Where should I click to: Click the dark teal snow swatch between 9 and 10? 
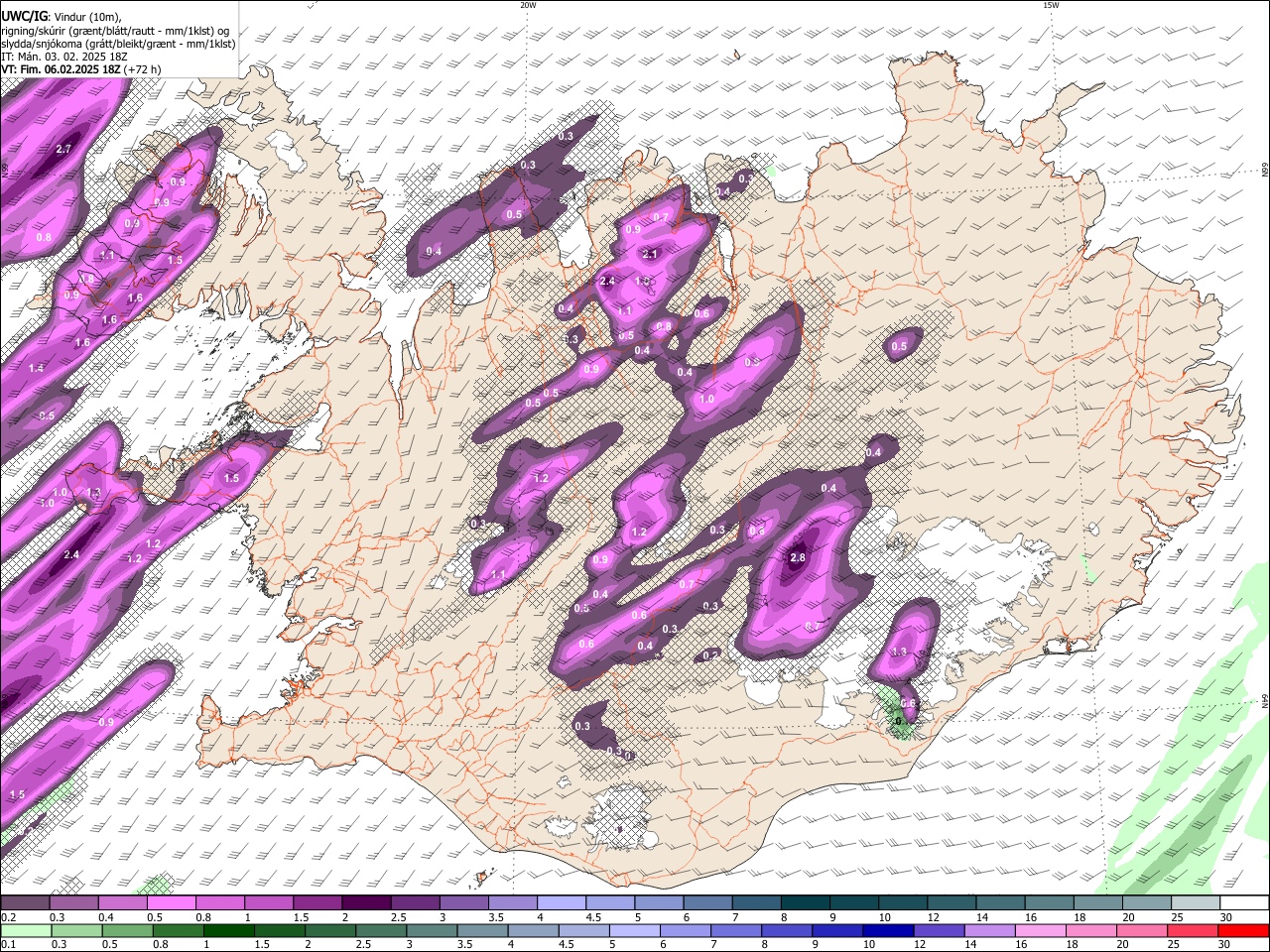click(x=854, y=903)
